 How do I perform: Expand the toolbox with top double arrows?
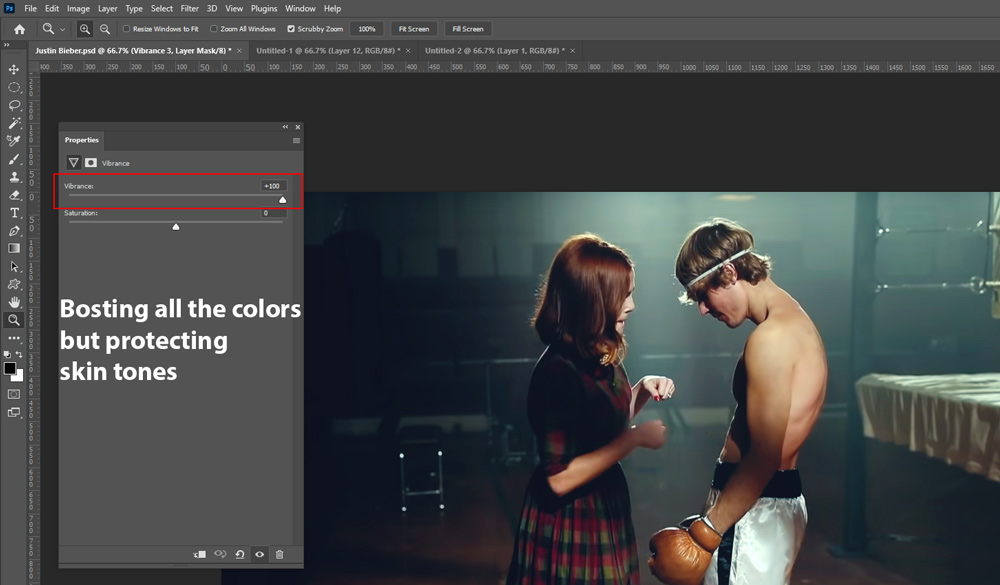click(x=6, y=45)
